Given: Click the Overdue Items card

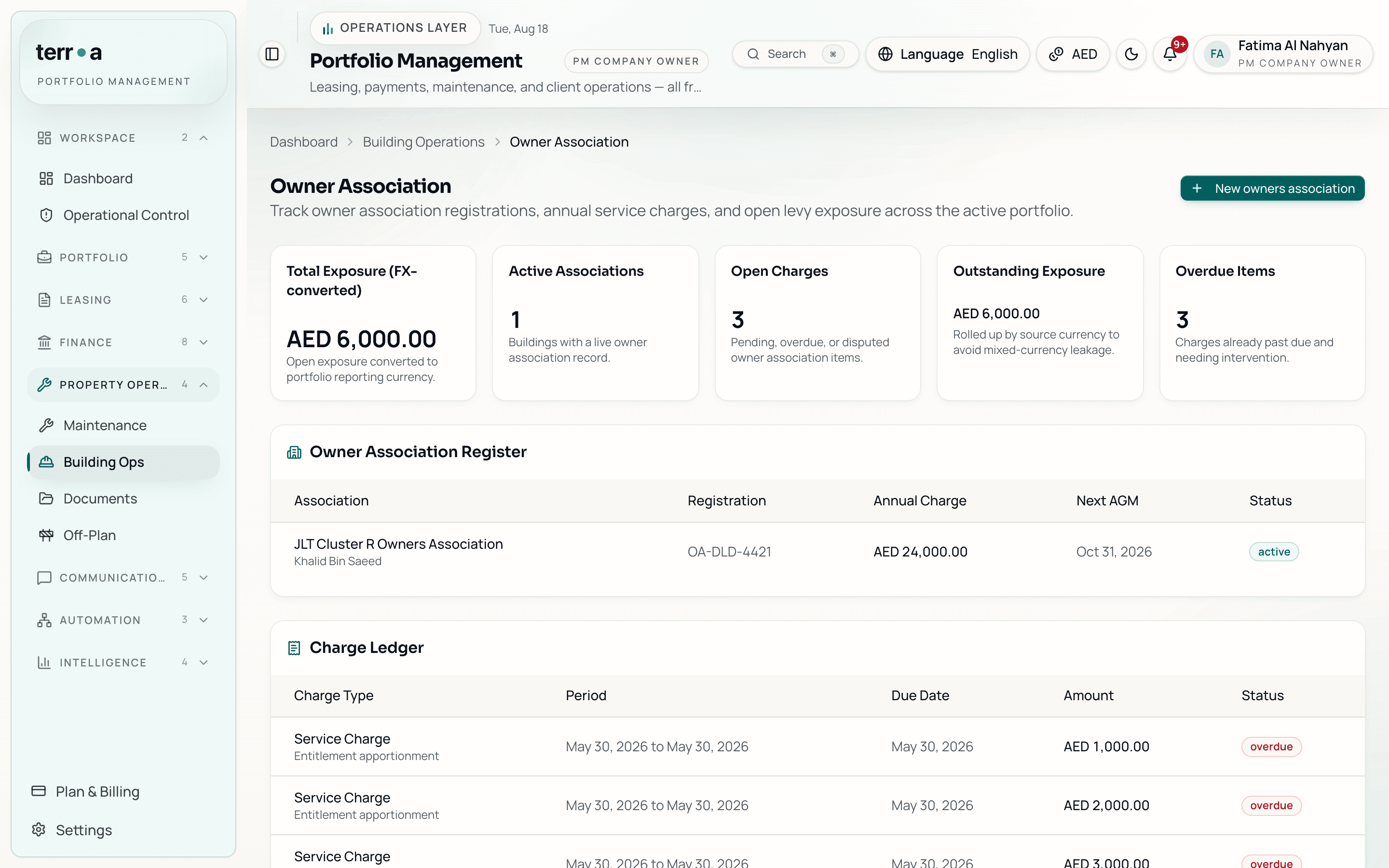Looking at the screenshot, I should [x=1262, y=323].
